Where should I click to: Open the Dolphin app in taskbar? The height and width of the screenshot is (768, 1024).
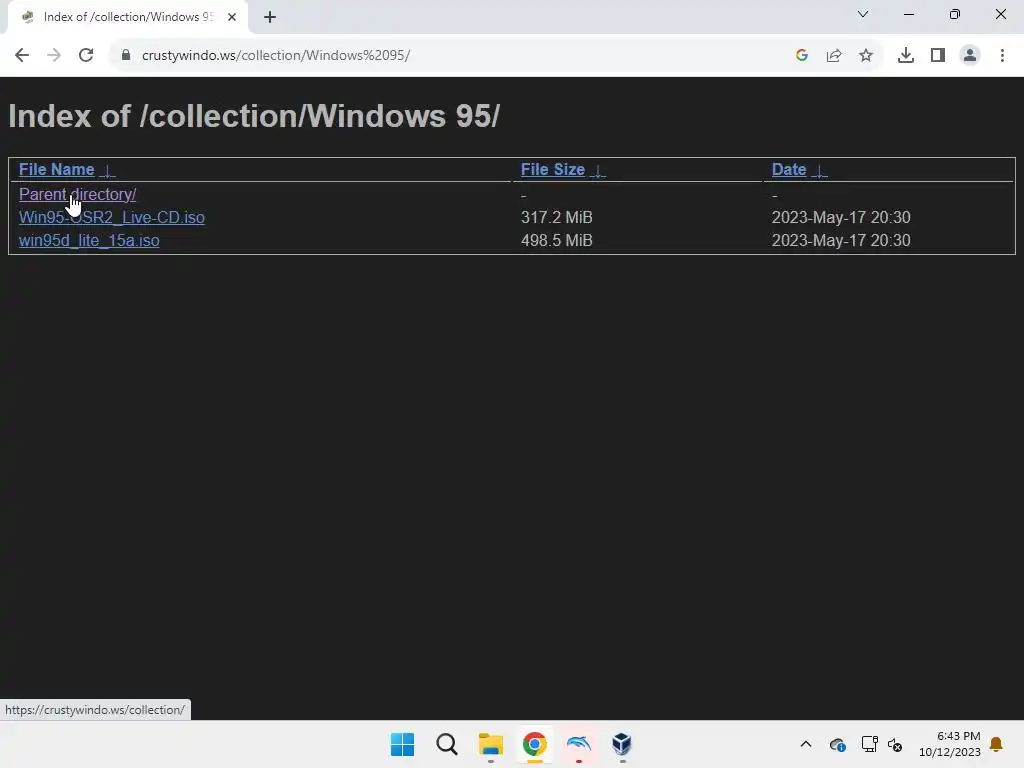tap(579, 744)
